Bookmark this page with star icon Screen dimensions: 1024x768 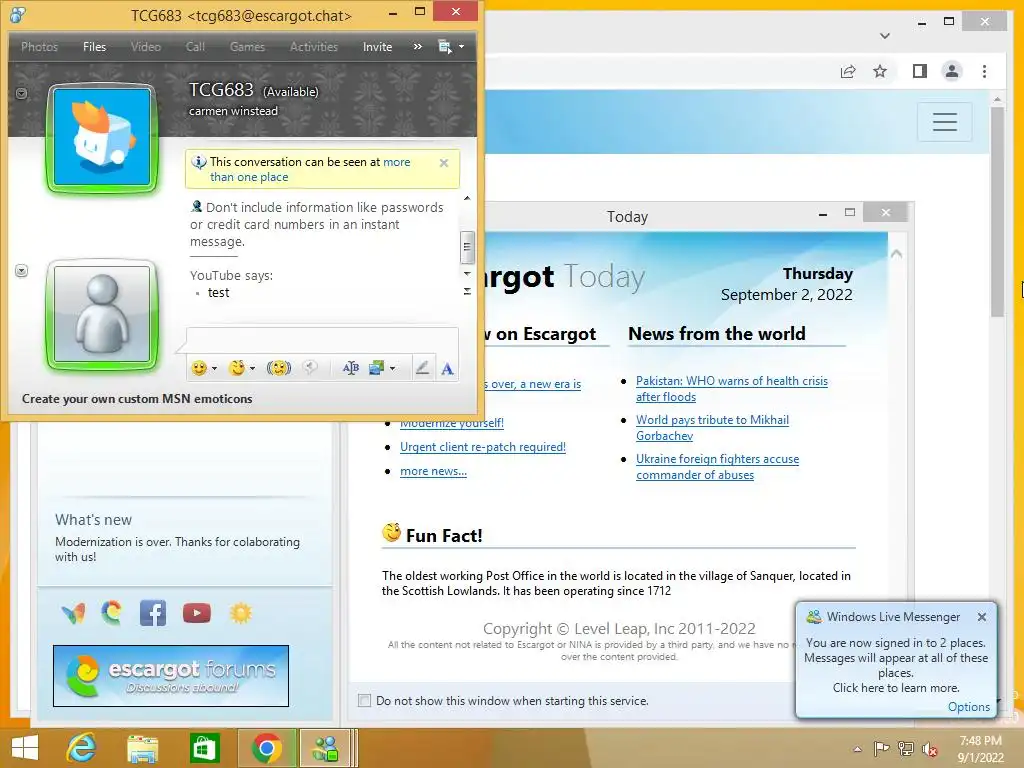[880, 71]
